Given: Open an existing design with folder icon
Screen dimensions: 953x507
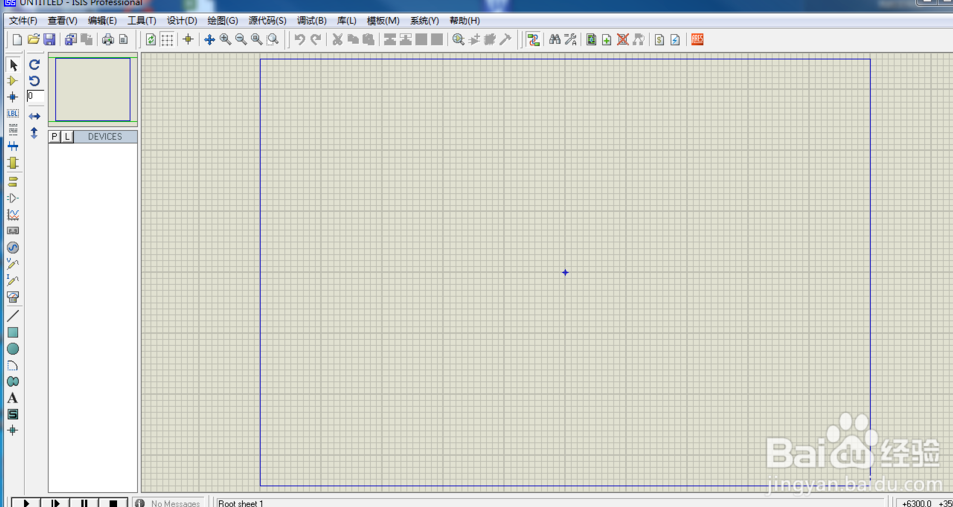Looking at the screenshot, I should [33, 40].
